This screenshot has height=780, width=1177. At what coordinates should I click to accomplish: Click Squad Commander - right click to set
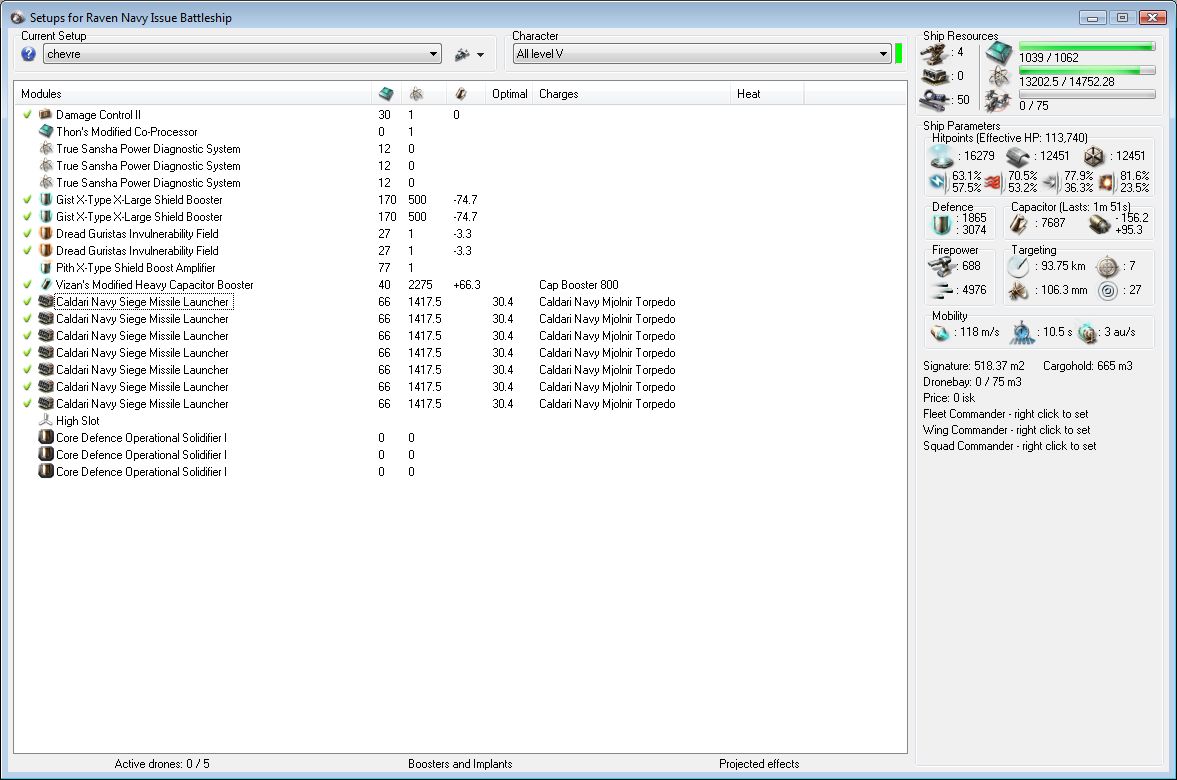tap(1010, 446)
